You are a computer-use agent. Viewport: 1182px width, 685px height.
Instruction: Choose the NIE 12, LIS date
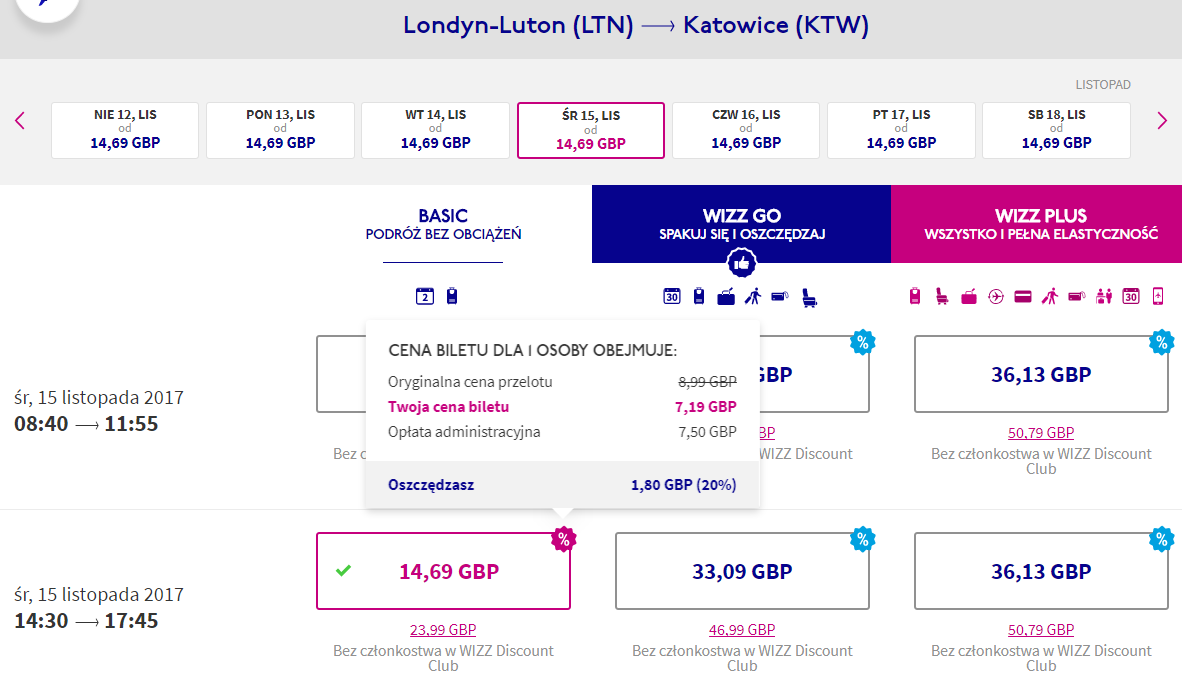click(x=125, y=130)
